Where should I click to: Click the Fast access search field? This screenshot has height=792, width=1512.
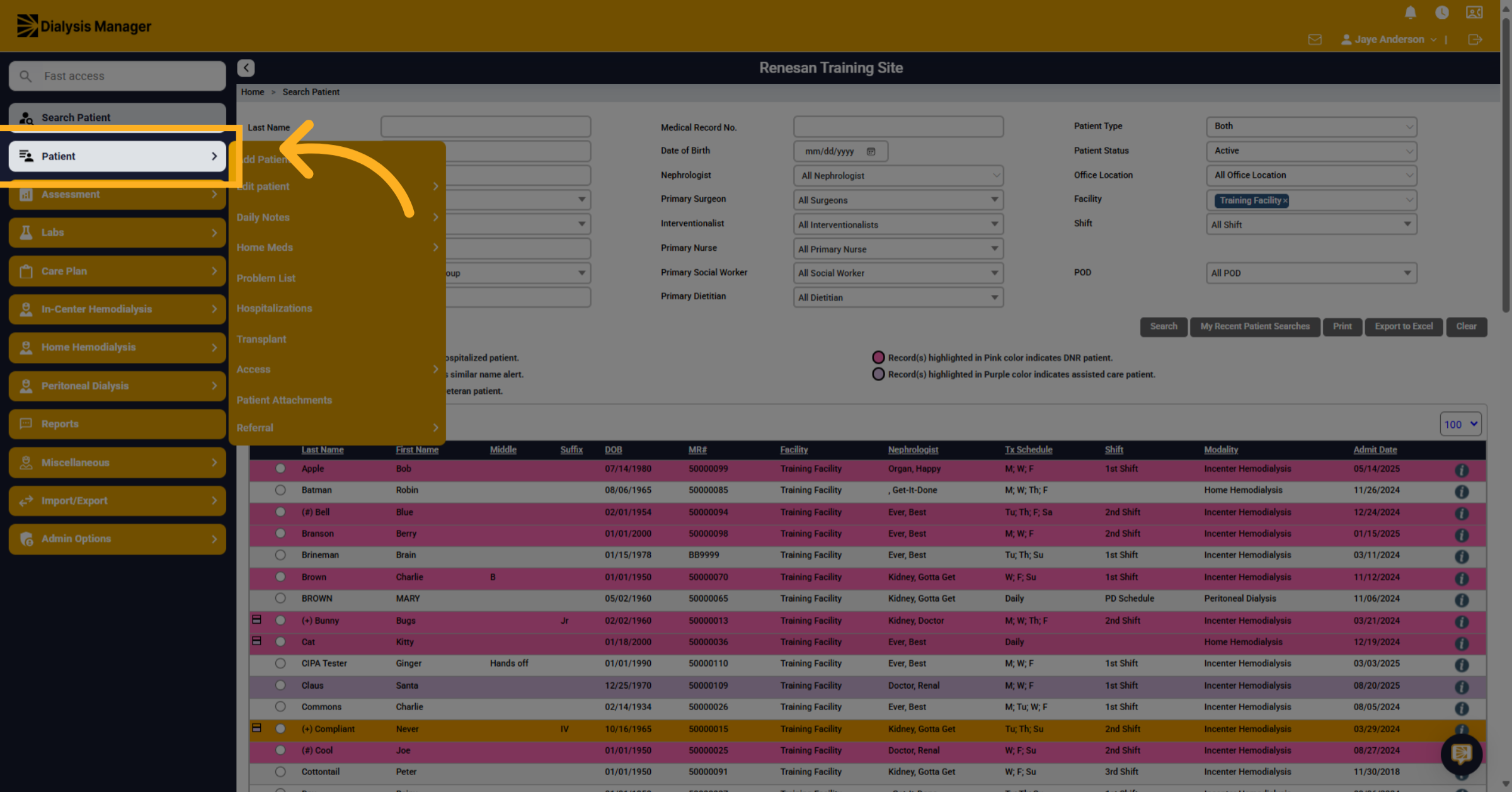pos(117,76)
